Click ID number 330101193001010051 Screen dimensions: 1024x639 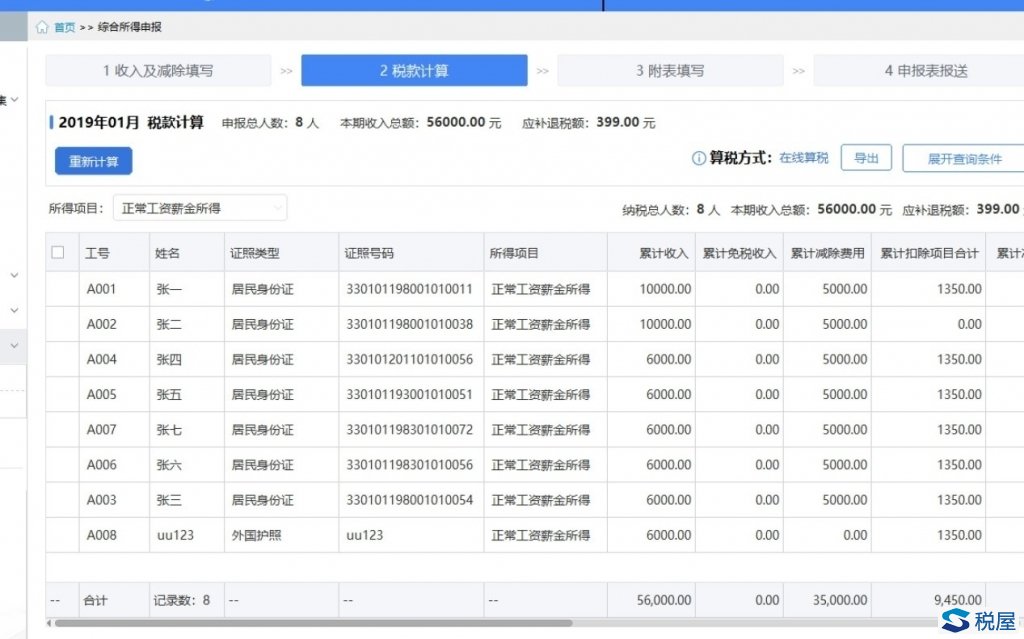coord(409,395)
